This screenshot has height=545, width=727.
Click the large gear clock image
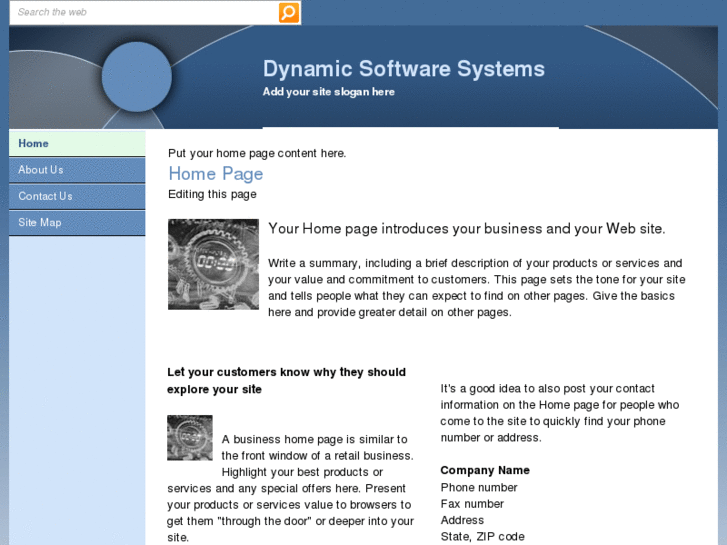coord(213,264)
